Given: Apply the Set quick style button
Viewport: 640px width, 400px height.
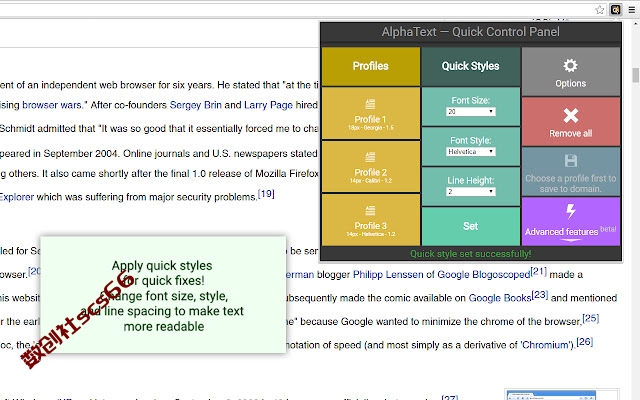Looking at the screenshot, I should (x=471, y=226).
